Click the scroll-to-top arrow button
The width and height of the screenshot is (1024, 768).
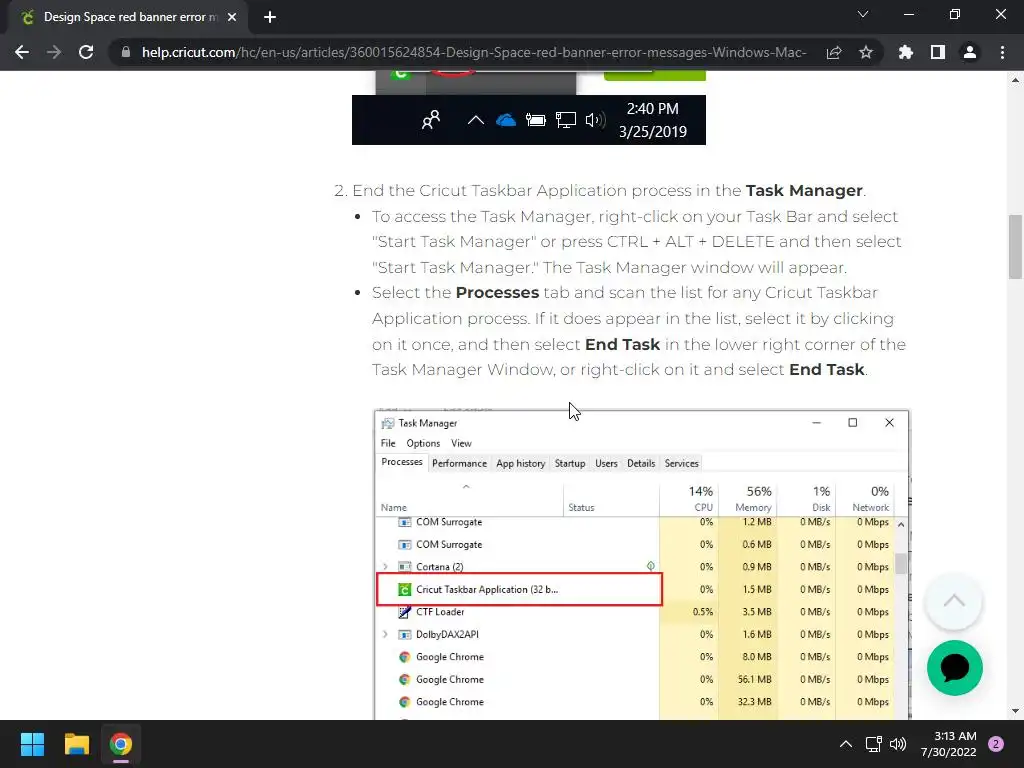(x=954, y=601)
